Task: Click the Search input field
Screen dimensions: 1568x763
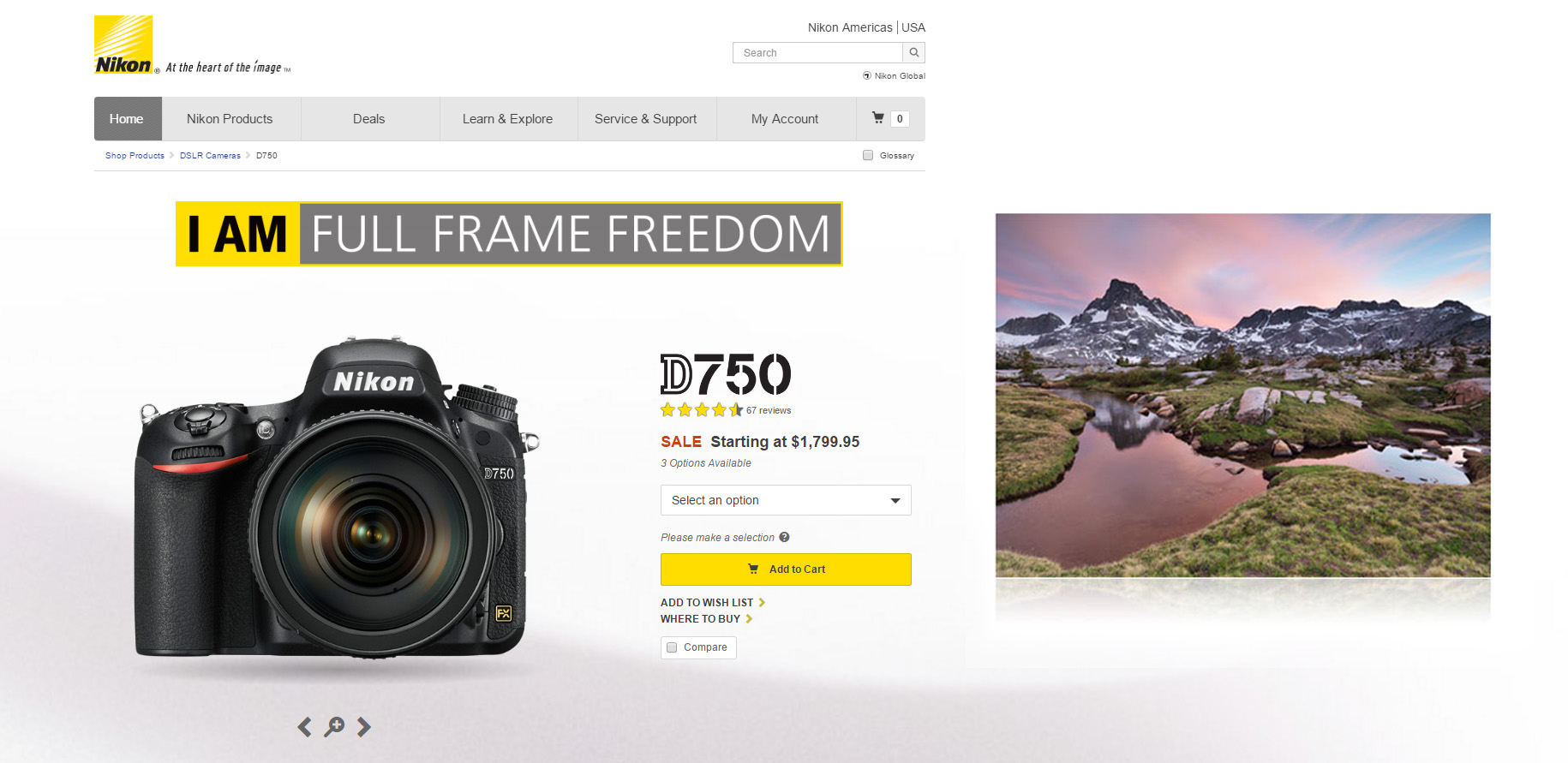Action: coord(817,52)
